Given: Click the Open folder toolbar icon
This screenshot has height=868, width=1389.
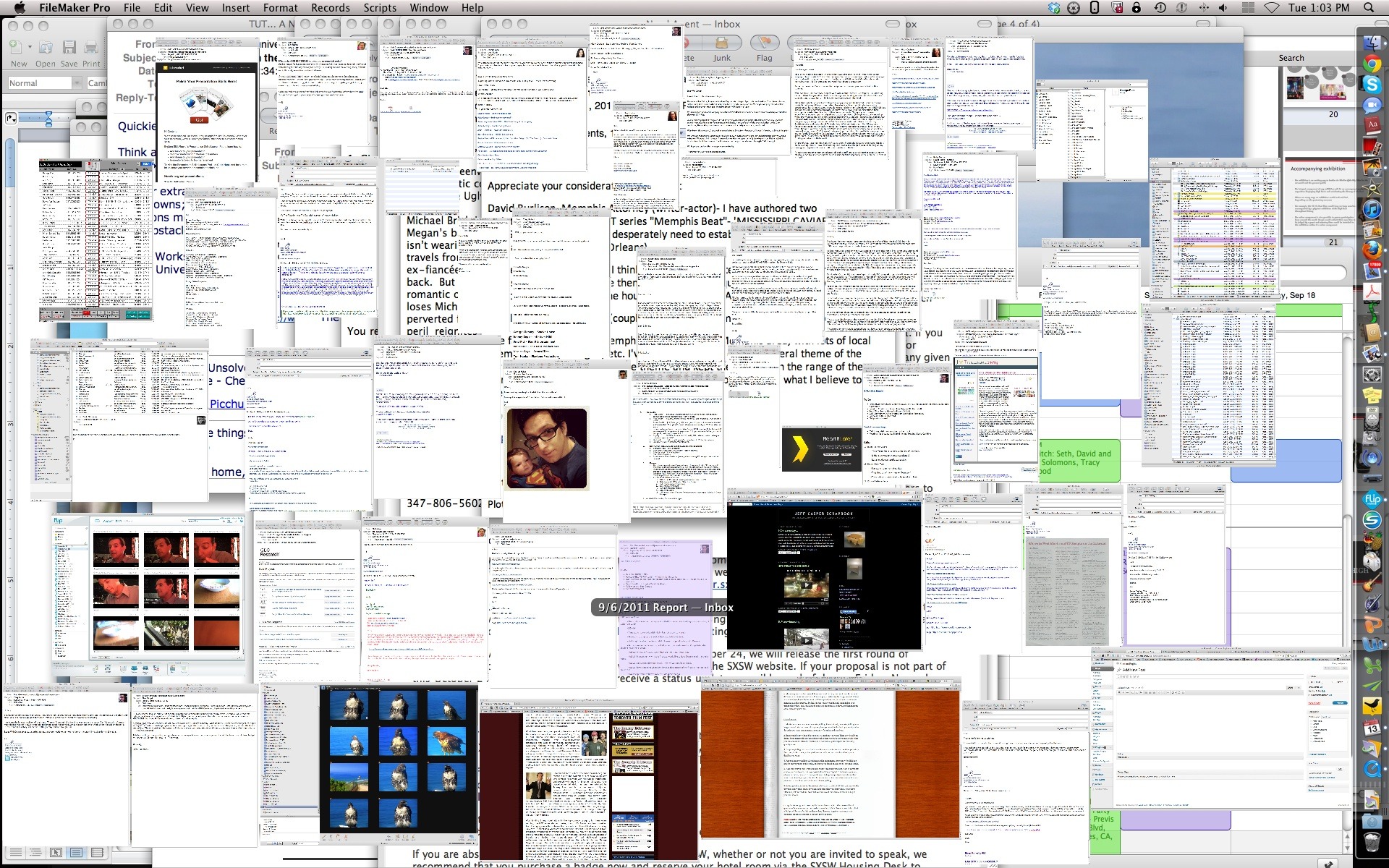Looking at the screenshot, I should pos(45,48).
